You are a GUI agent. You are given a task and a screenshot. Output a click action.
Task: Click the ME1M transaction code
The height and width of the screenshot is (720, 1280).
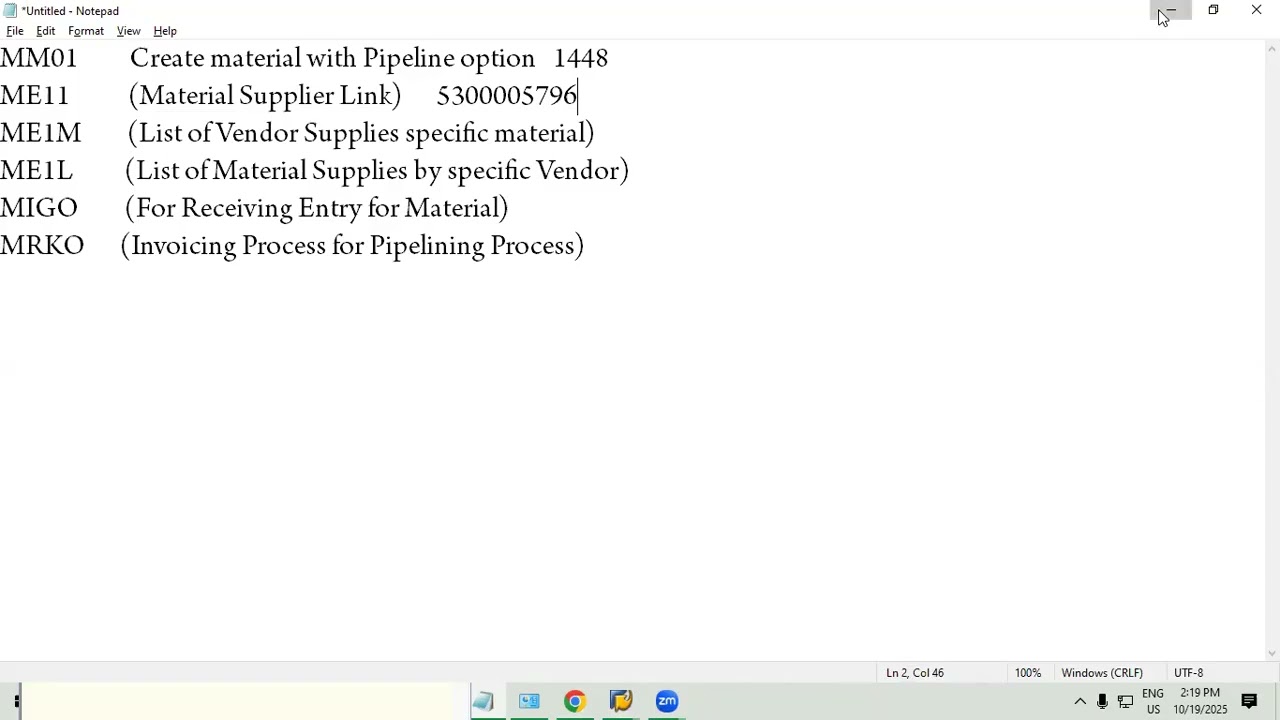click(x=41, y=133)
